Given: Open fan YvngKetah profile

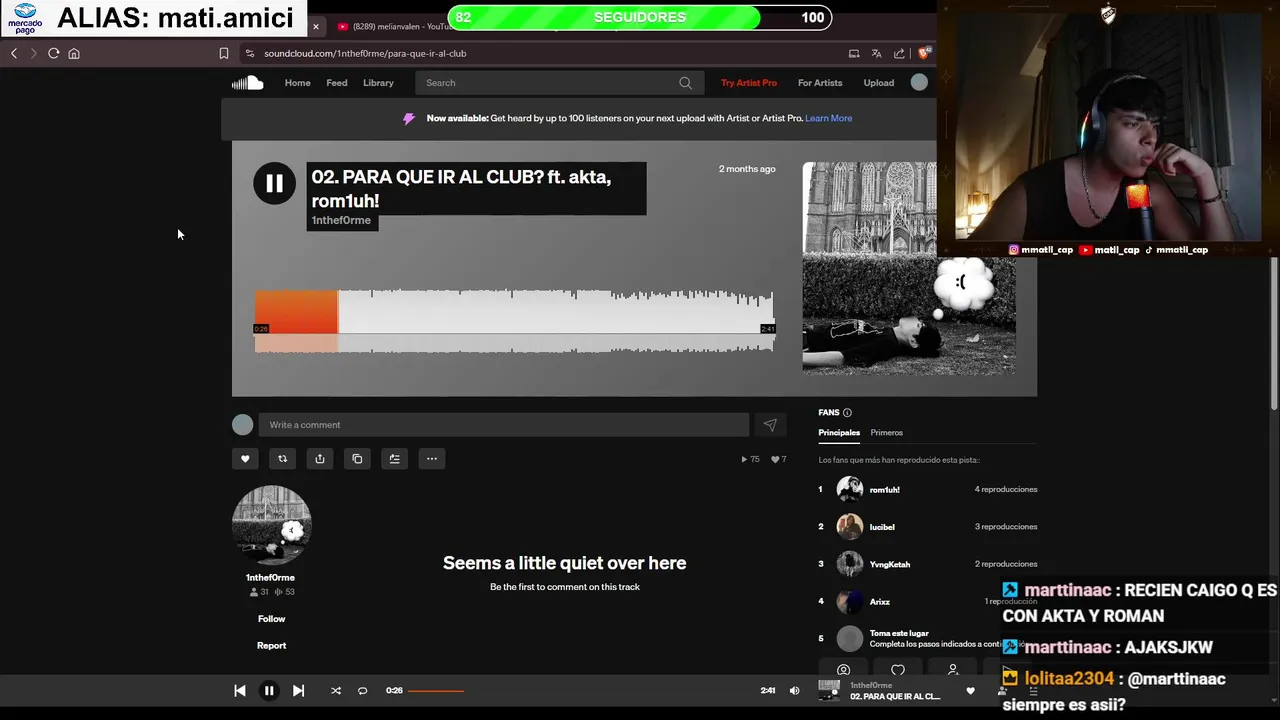Looking at the screenshot, I should [x=889, y=565].
